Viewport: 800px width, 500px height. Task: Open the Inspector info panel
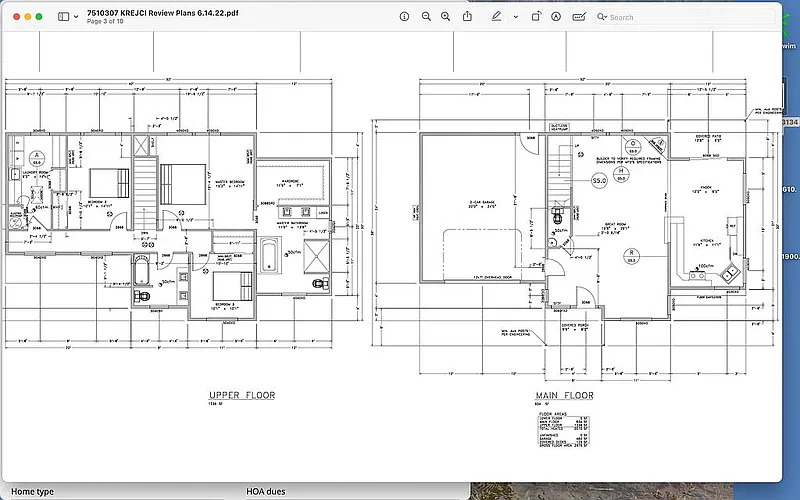404,17
